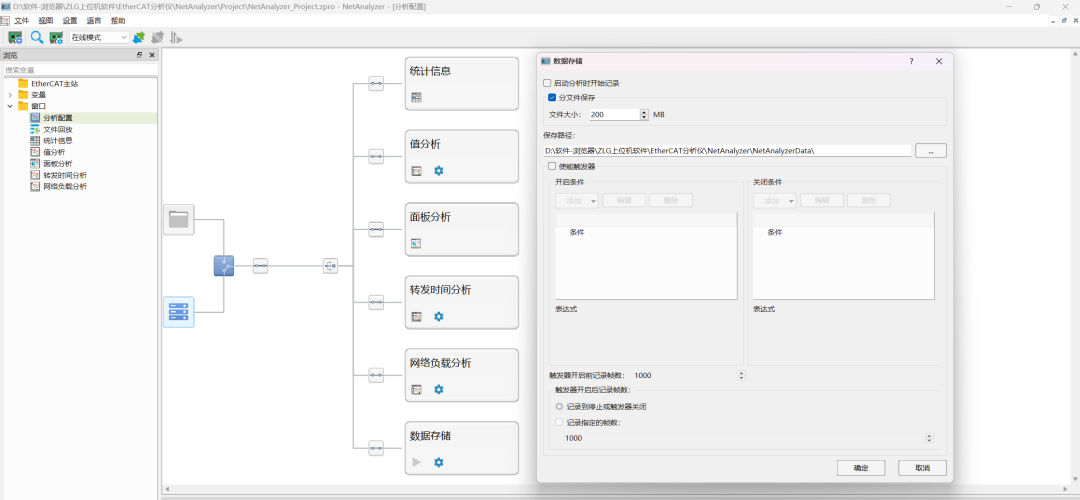
Task: Click the blue source switch node
Action: click(224, 266)
